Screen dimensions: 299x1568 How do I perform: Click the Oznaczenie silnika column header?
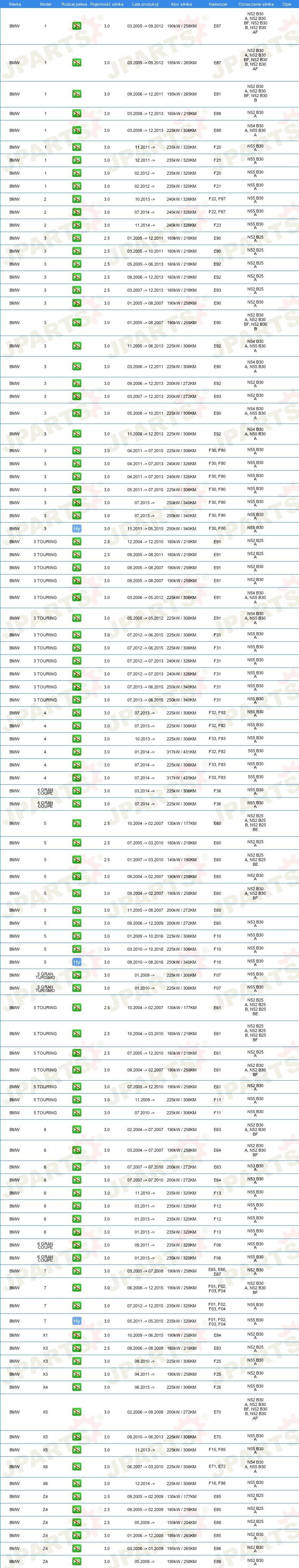[x=256, y=4]
